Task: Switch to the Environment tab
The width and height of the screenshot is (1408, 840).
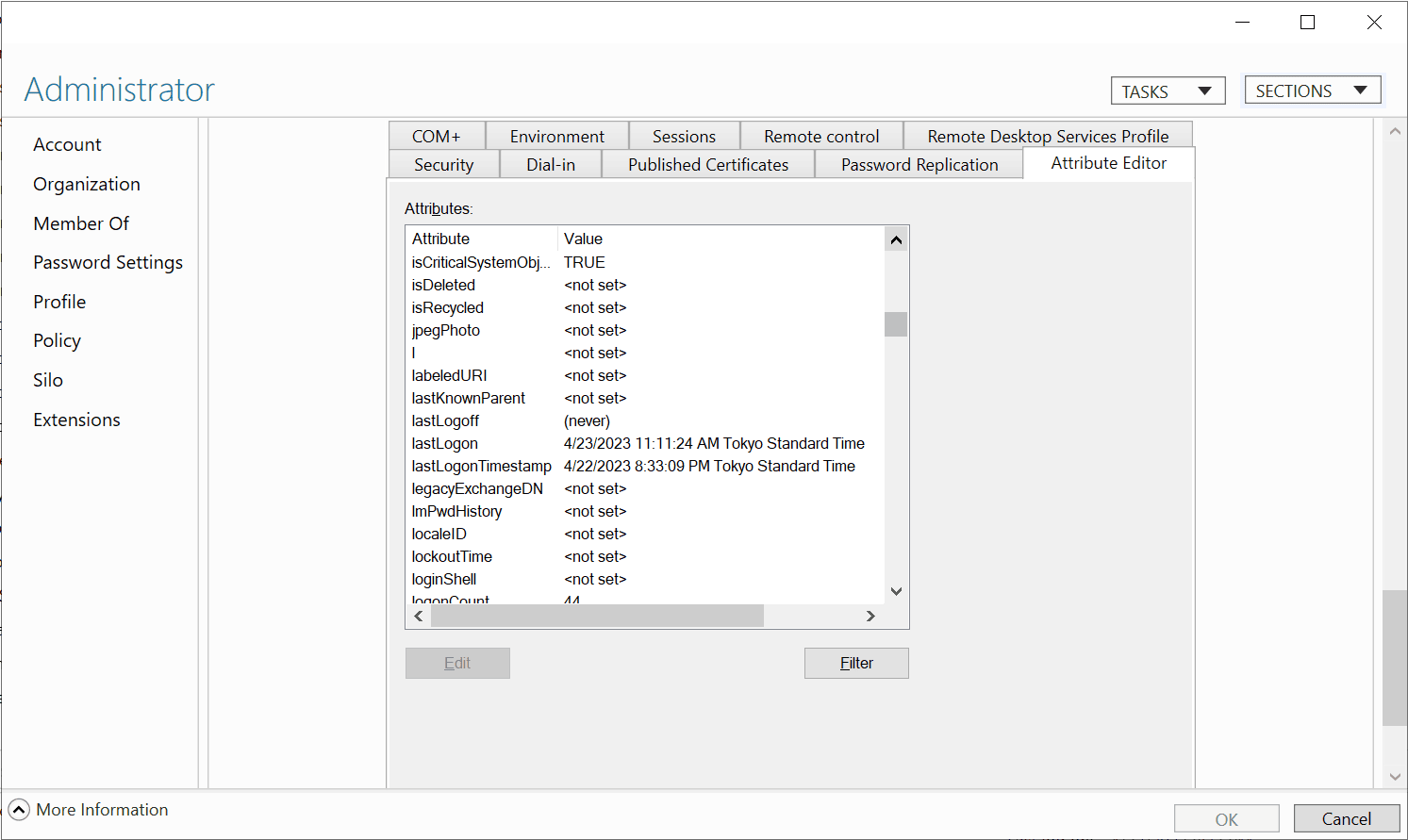Action: click(x=557, y=137)
